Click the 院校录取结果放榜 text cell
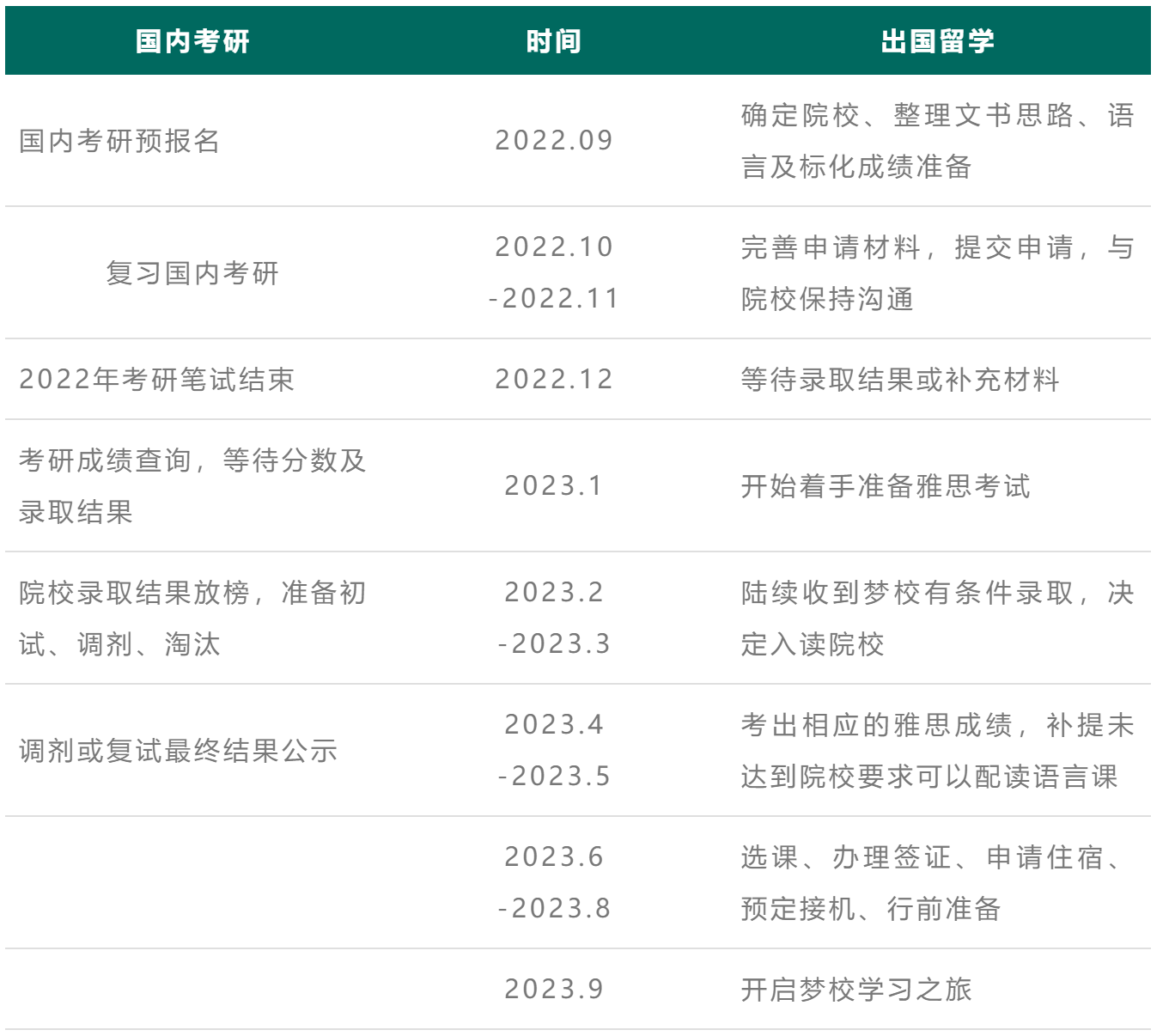Viewport: 1175px width, 1036px height. tap(192, 619)
